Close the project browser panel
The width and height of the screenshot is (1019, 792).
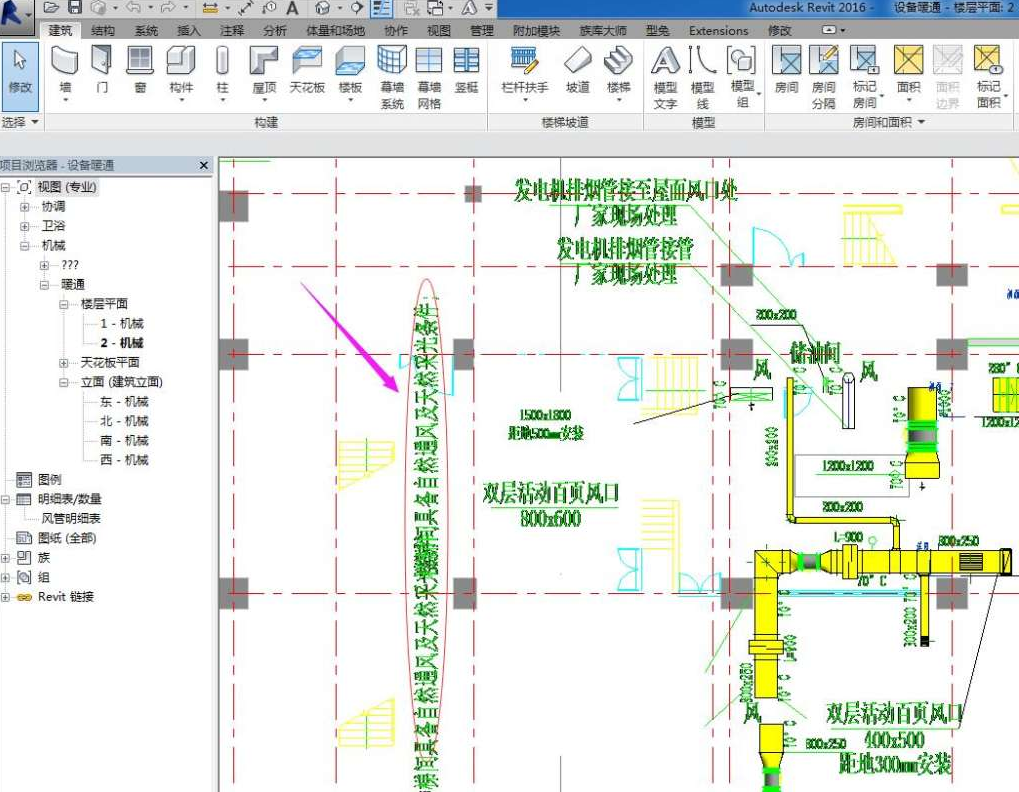click(x=204, y=165)
